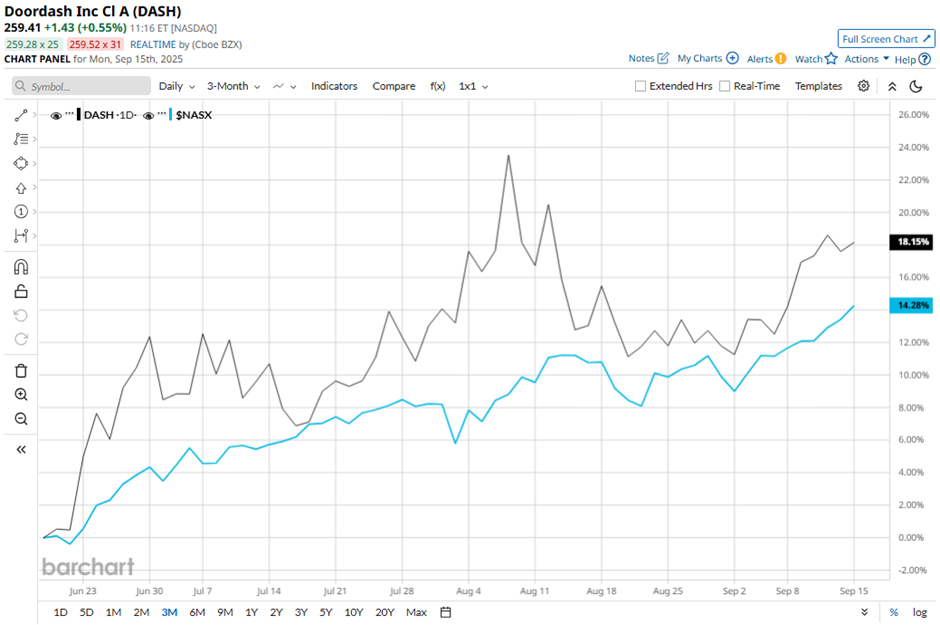Expand the trend line tool submenu arrow
The width and height of the screenshot is (940, 625).
click(35, 115)
